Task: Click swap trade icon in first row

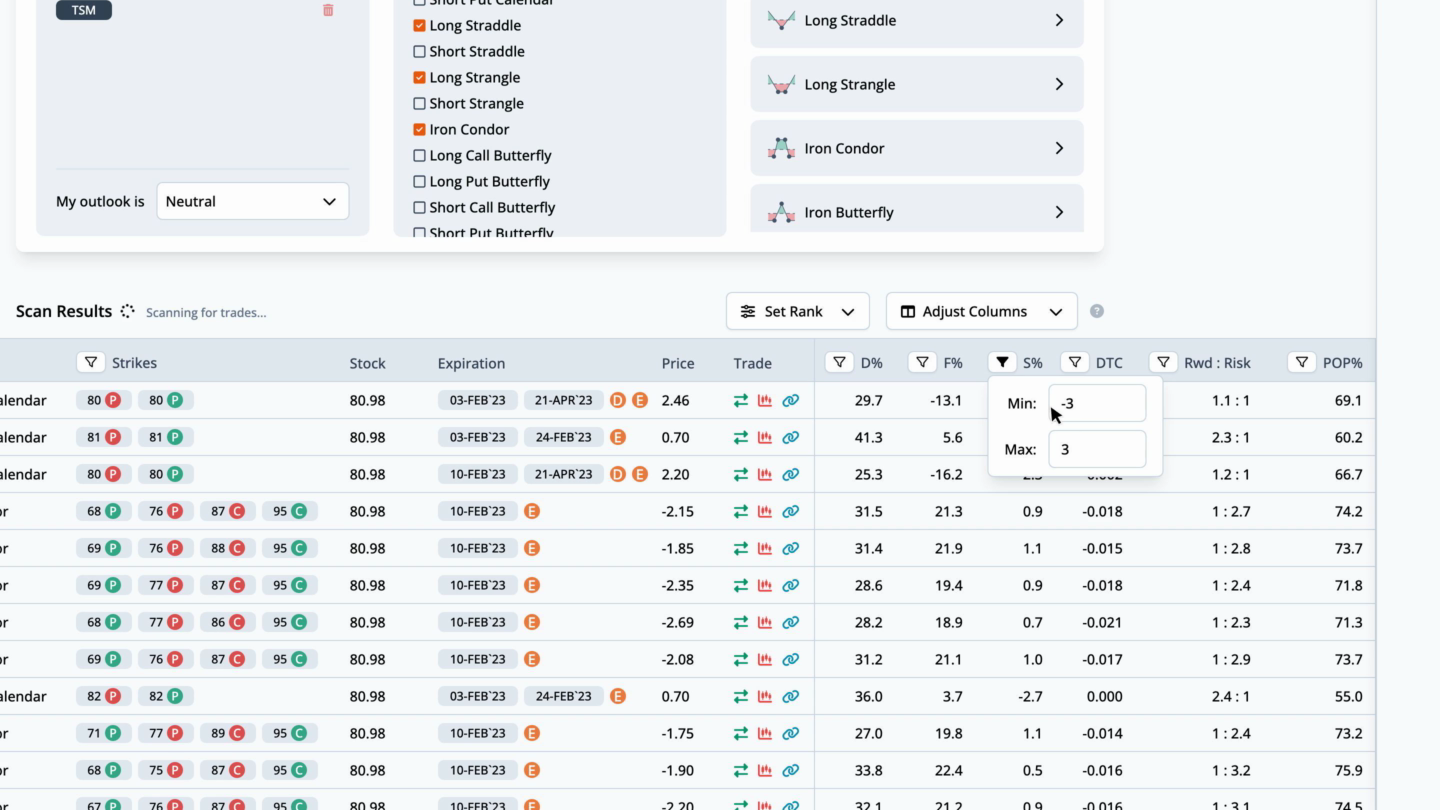Action: 740,400
